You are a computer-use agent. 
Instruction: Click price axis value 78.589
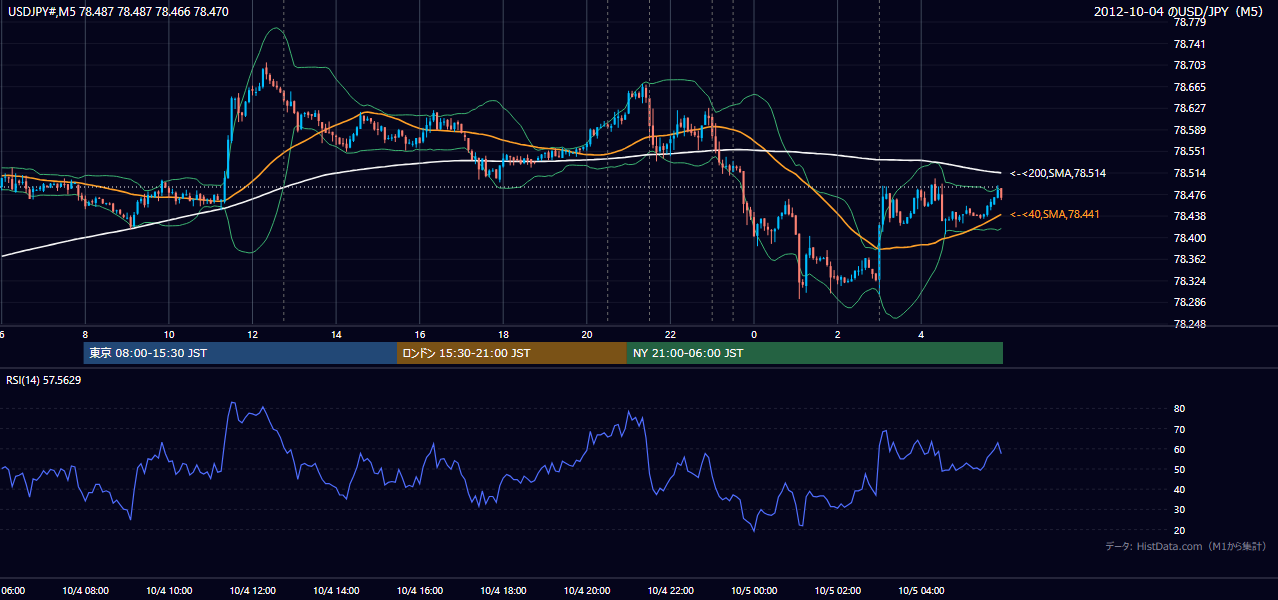[1190, 131]
